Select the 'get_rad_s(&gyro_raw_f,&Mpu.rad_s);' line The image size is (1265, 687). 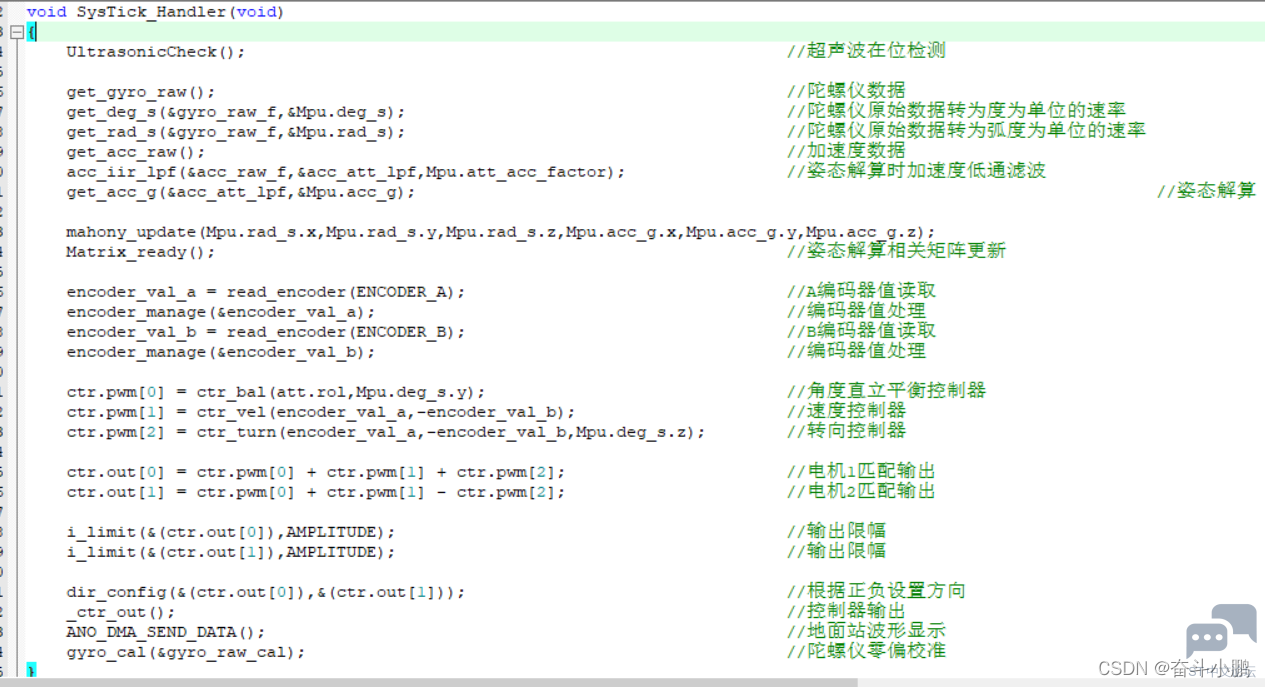(x=235, y=131)
